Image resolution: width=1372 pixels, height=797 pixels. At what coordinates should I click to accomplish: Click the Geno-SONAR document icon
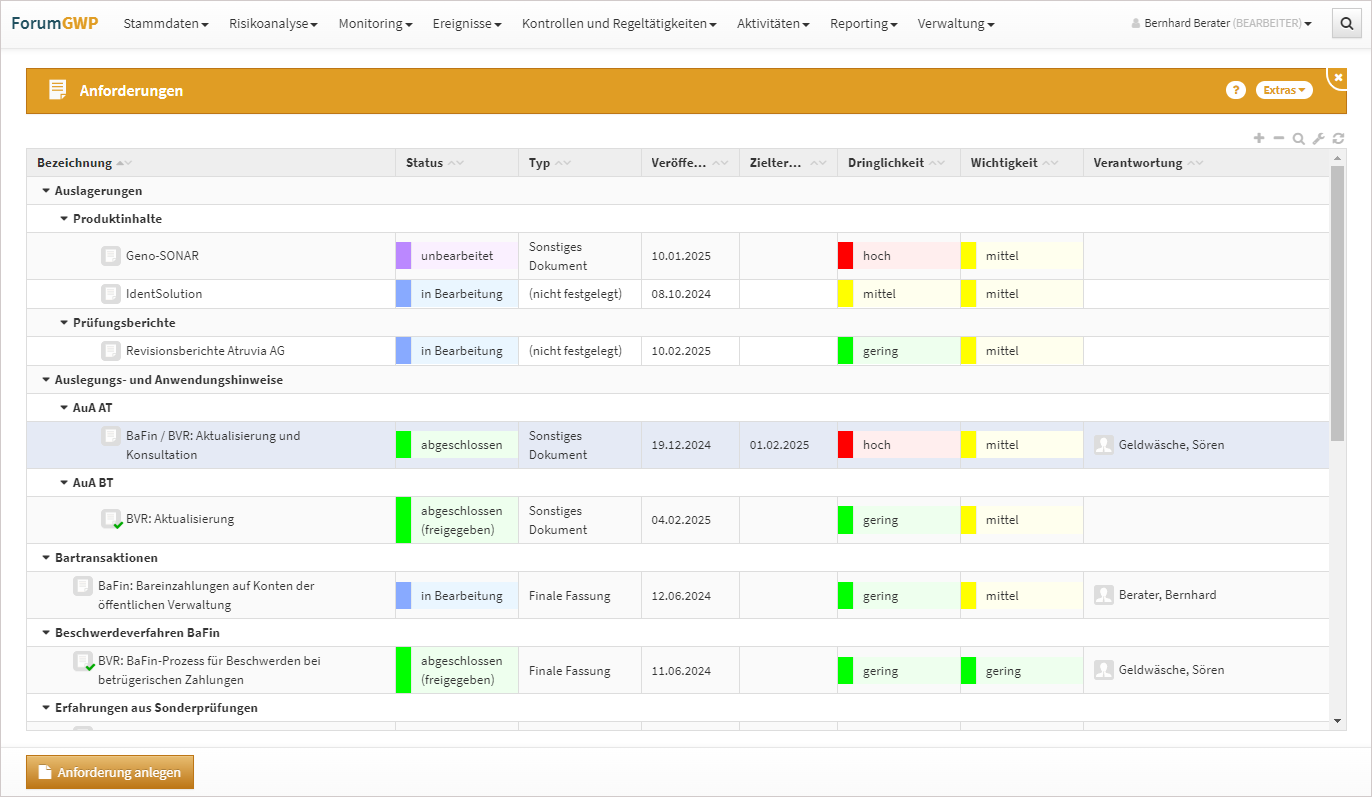point(111,256)
